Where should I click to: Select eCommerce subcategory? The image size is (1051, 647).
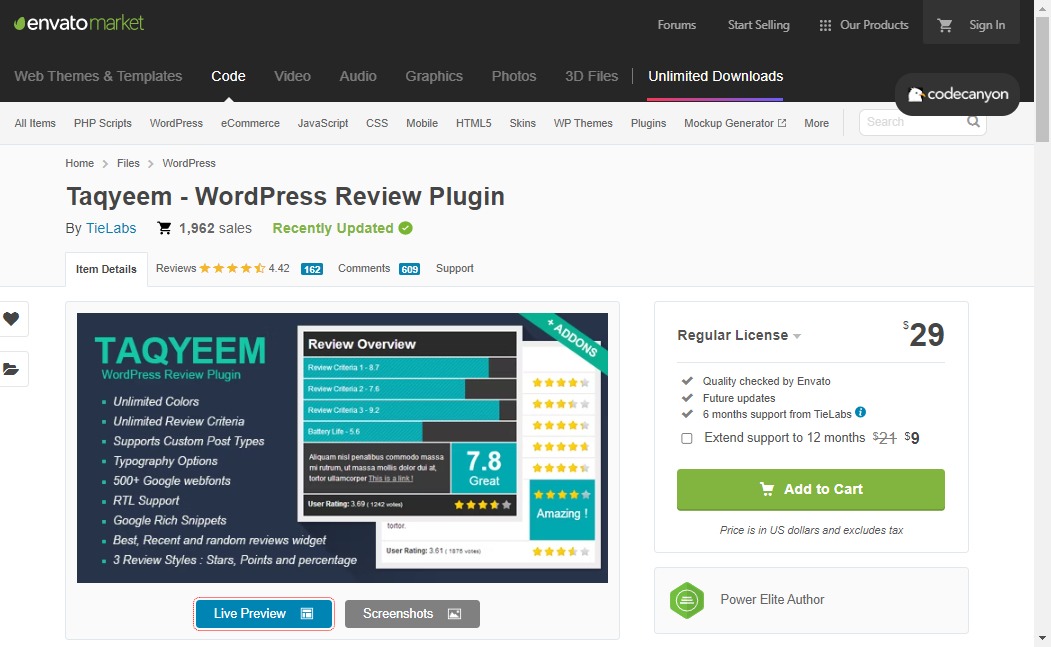point(250,123)
